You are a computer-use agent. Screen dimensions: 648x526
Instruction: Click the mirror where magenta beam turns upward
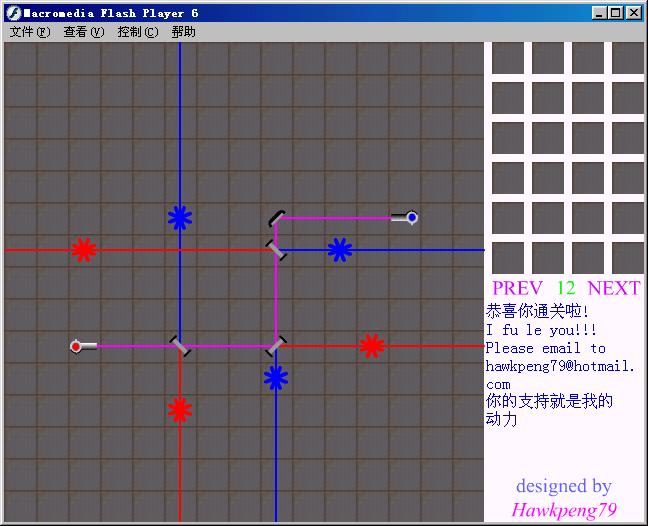(276, 346)
